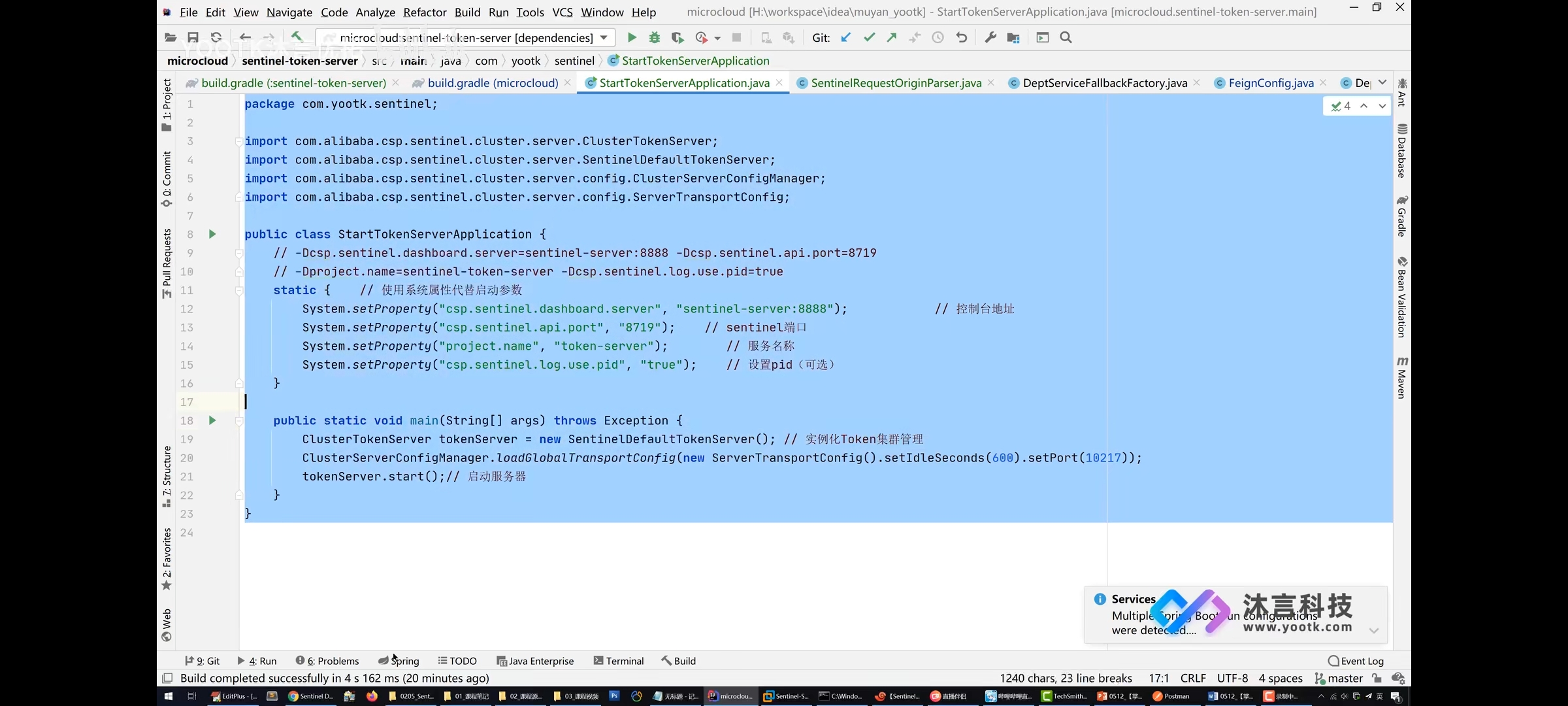Open Postman from the taskbar
This screenshot has height=706, width=1568.
pyautogui.click(x=1171, y=696)
